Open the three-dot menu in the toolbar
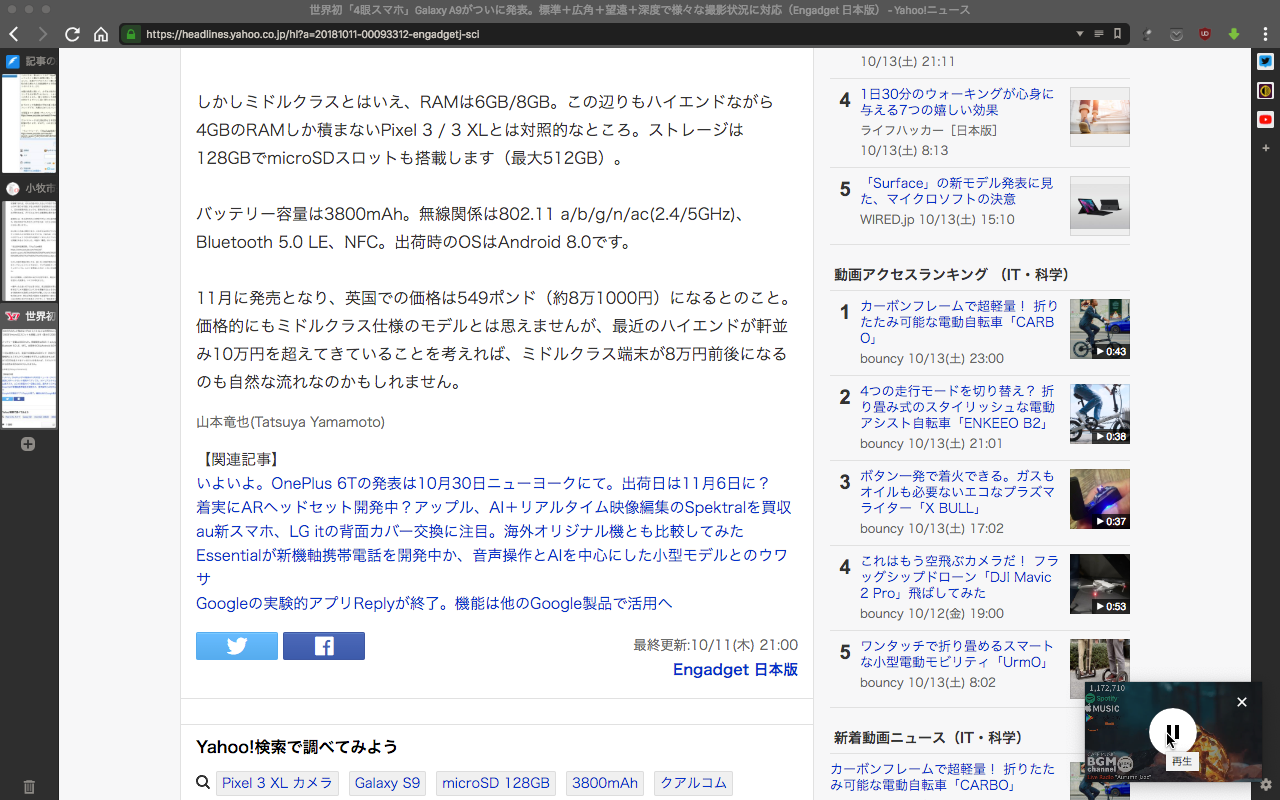The width and height of the screenshot is (1280, 800). tap(1265, 34)
